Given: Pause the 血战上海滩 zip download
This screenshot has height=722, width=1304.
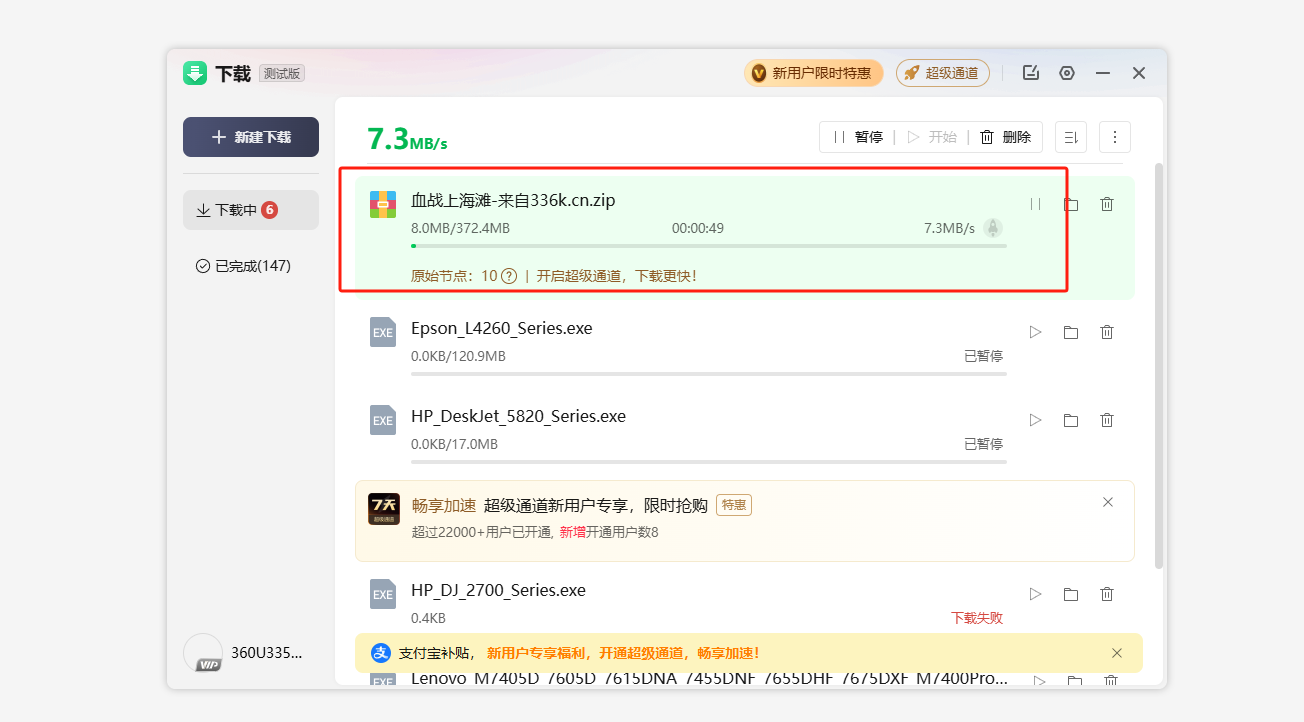Looking at the screenshot, I should 1035,204.
